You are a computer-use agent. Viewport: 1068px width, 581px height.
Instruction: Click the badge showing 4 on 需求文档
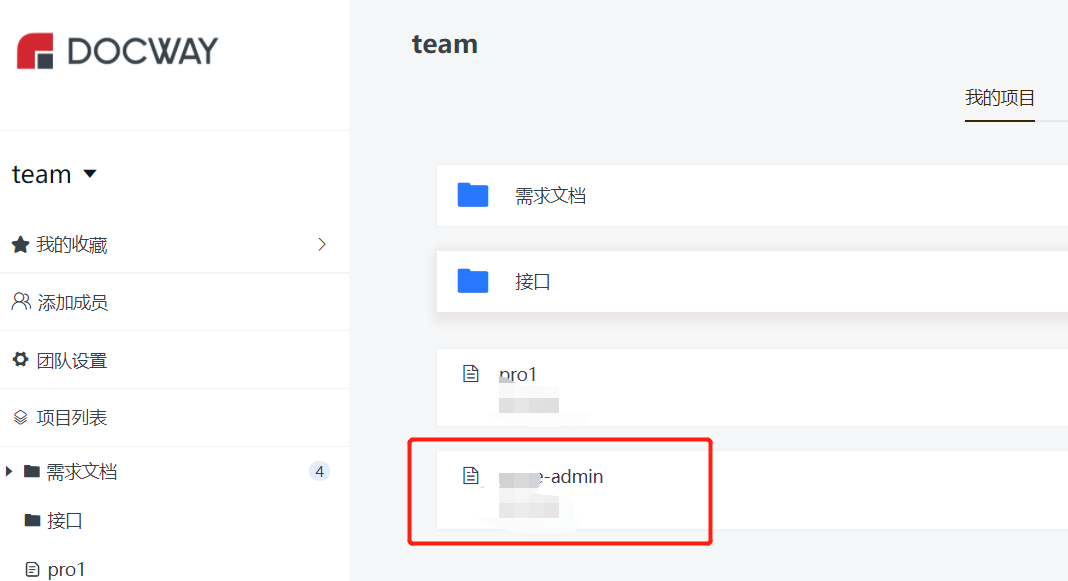pyautogui.click(x=320, y=470)
